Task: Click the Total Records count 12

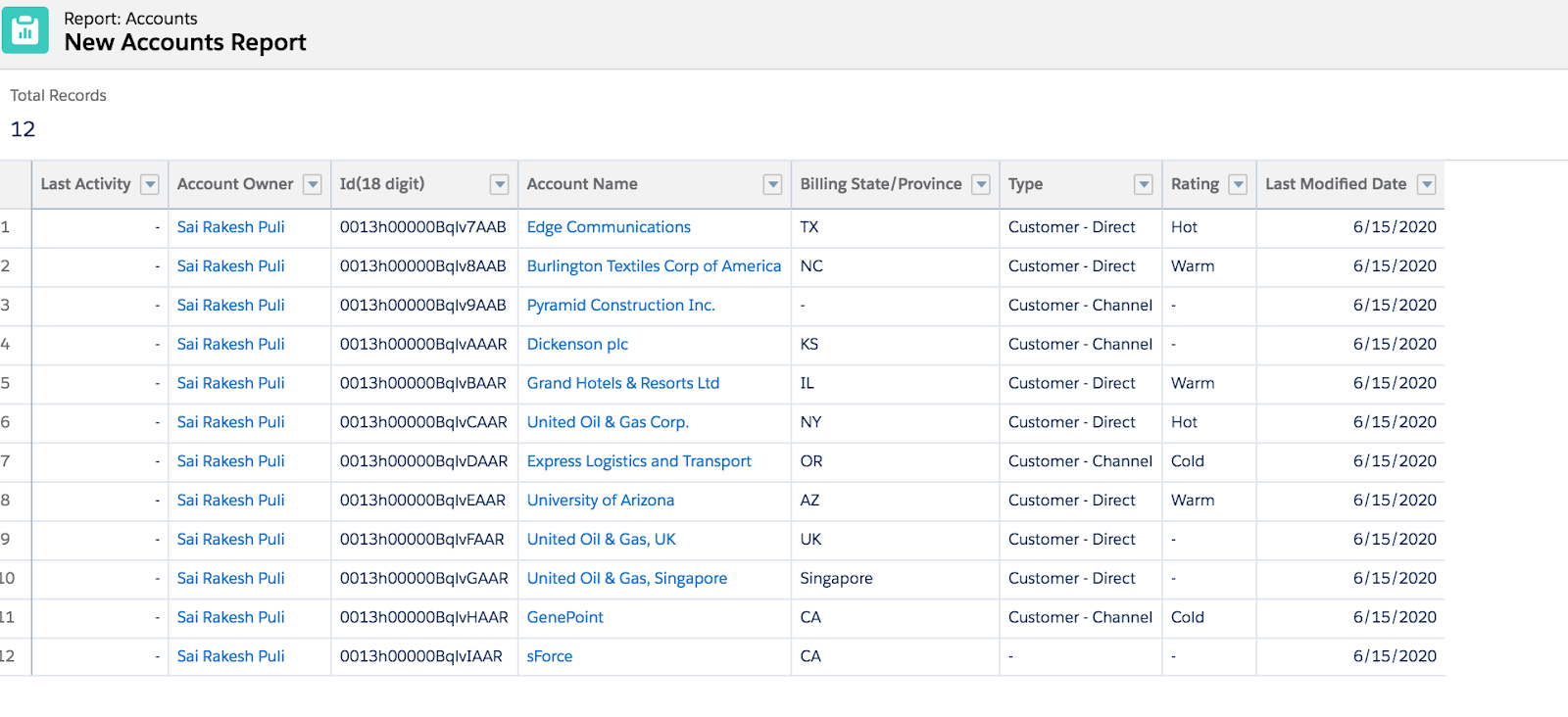Action: [23, 129]
